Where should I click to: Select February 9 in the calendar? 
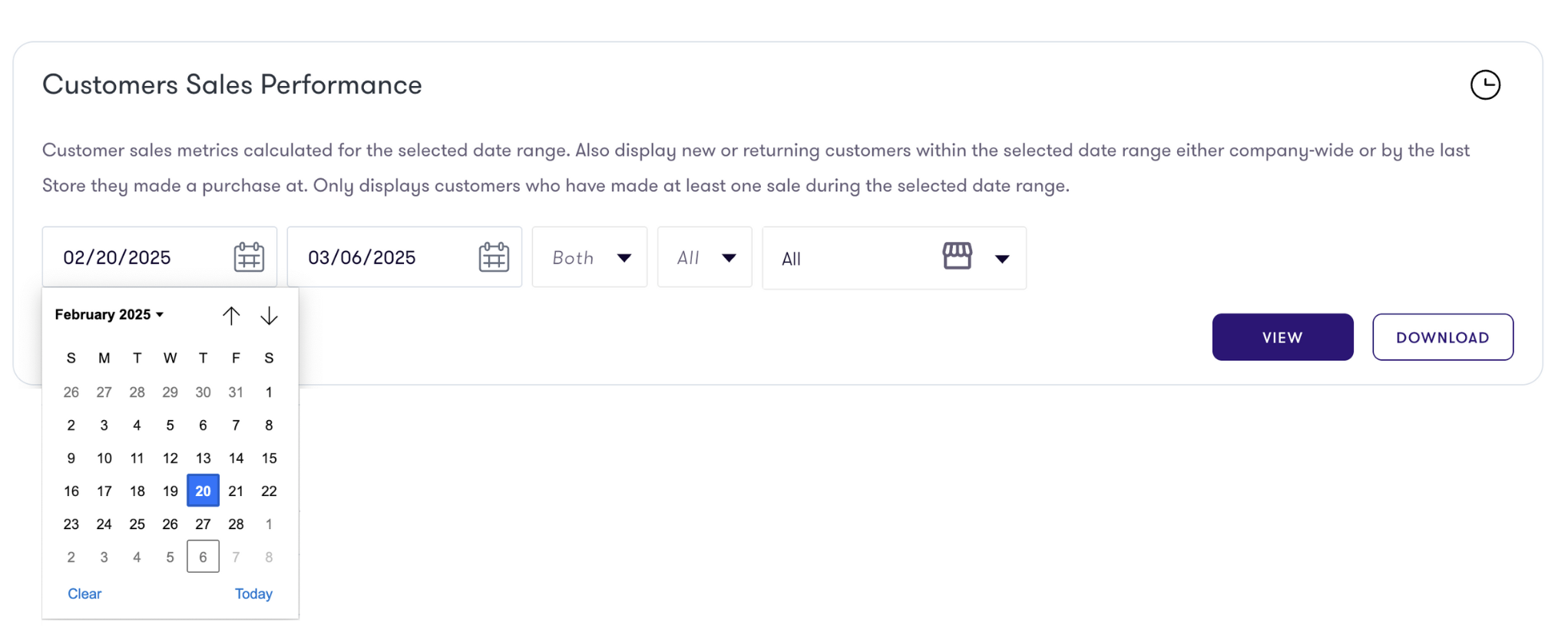click(71, 458)
